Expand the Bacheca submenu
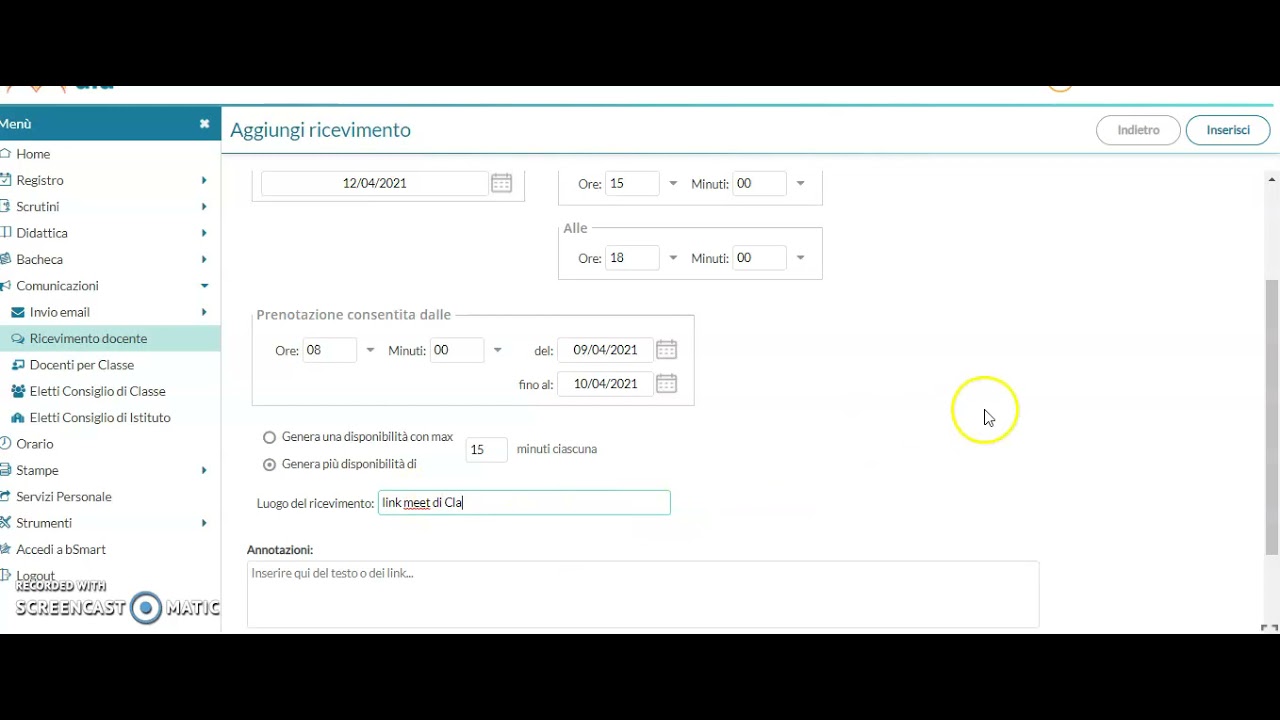Image resolution: width=1280 pixels, height=720 pixels. click(204, 259)
